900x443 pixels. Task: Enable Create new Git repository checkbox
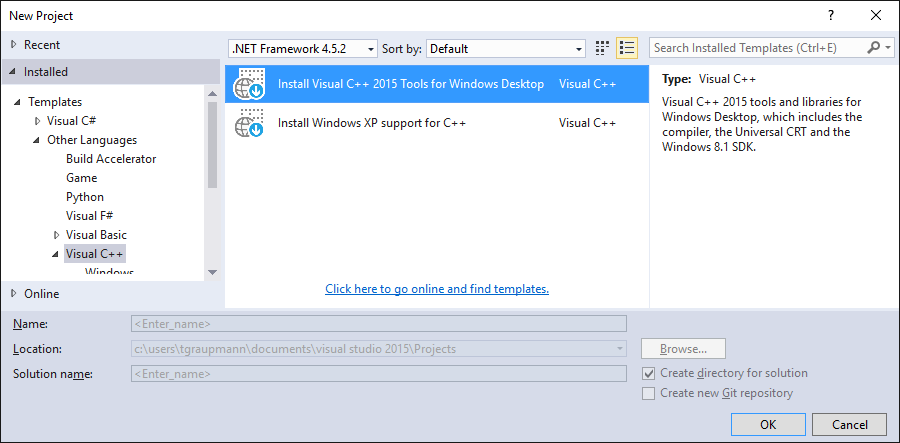point(648,394)
